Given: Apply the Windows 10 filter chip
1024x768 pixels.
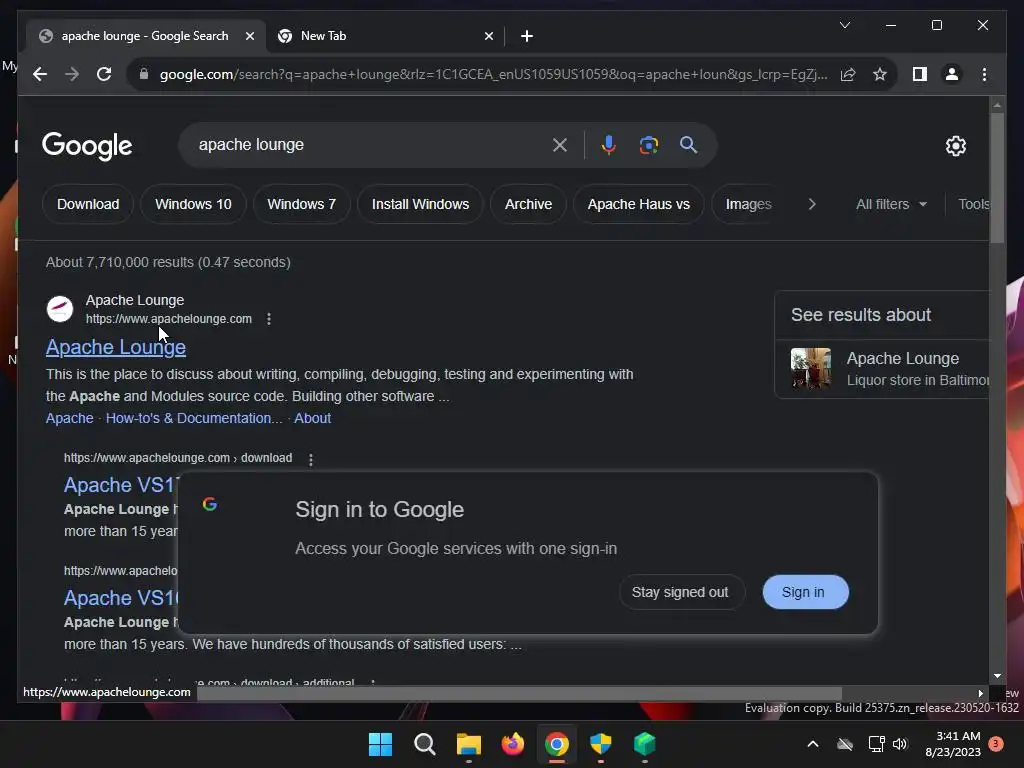Looking at the screenshot, I should 193,204.
